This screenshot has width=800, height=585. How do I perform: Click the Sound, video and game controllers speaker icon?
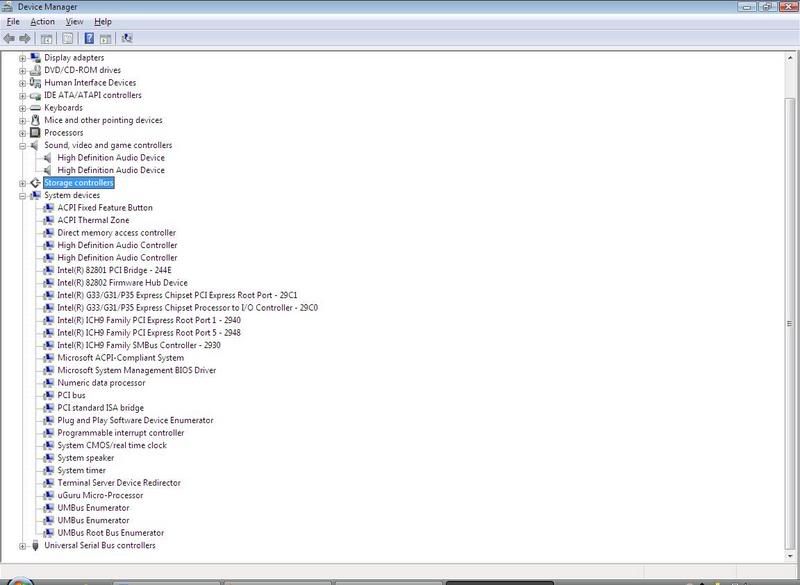coord(35,145)
